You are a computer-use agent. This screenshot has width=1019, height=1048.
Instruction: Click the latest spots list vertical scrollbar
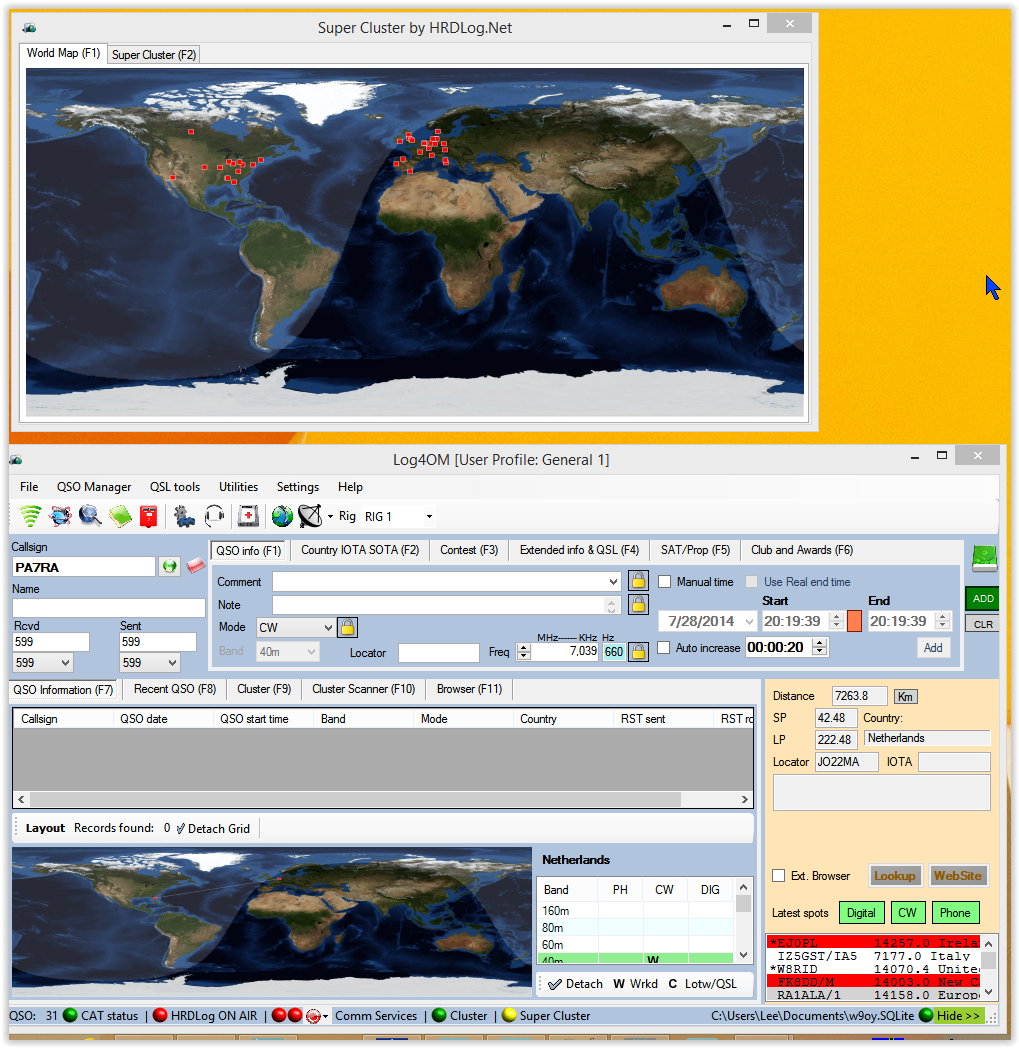coord(989,968)
